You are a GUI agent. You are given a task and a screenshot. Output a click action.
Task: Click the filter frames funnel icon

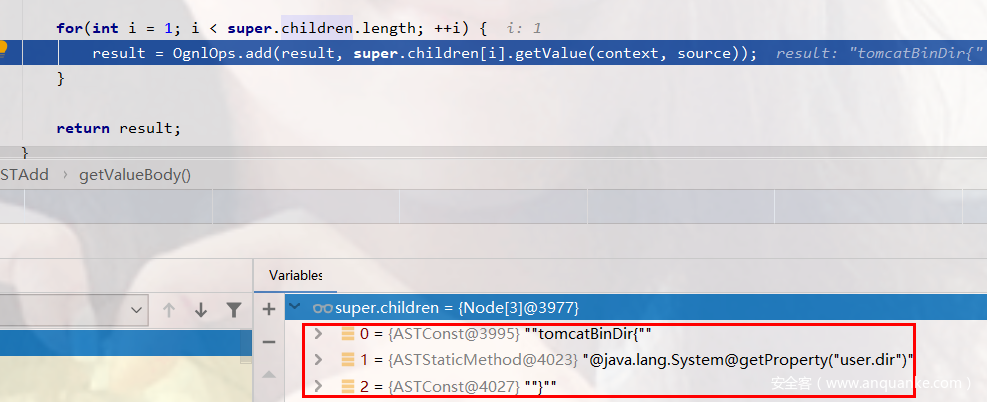(233, 310)
